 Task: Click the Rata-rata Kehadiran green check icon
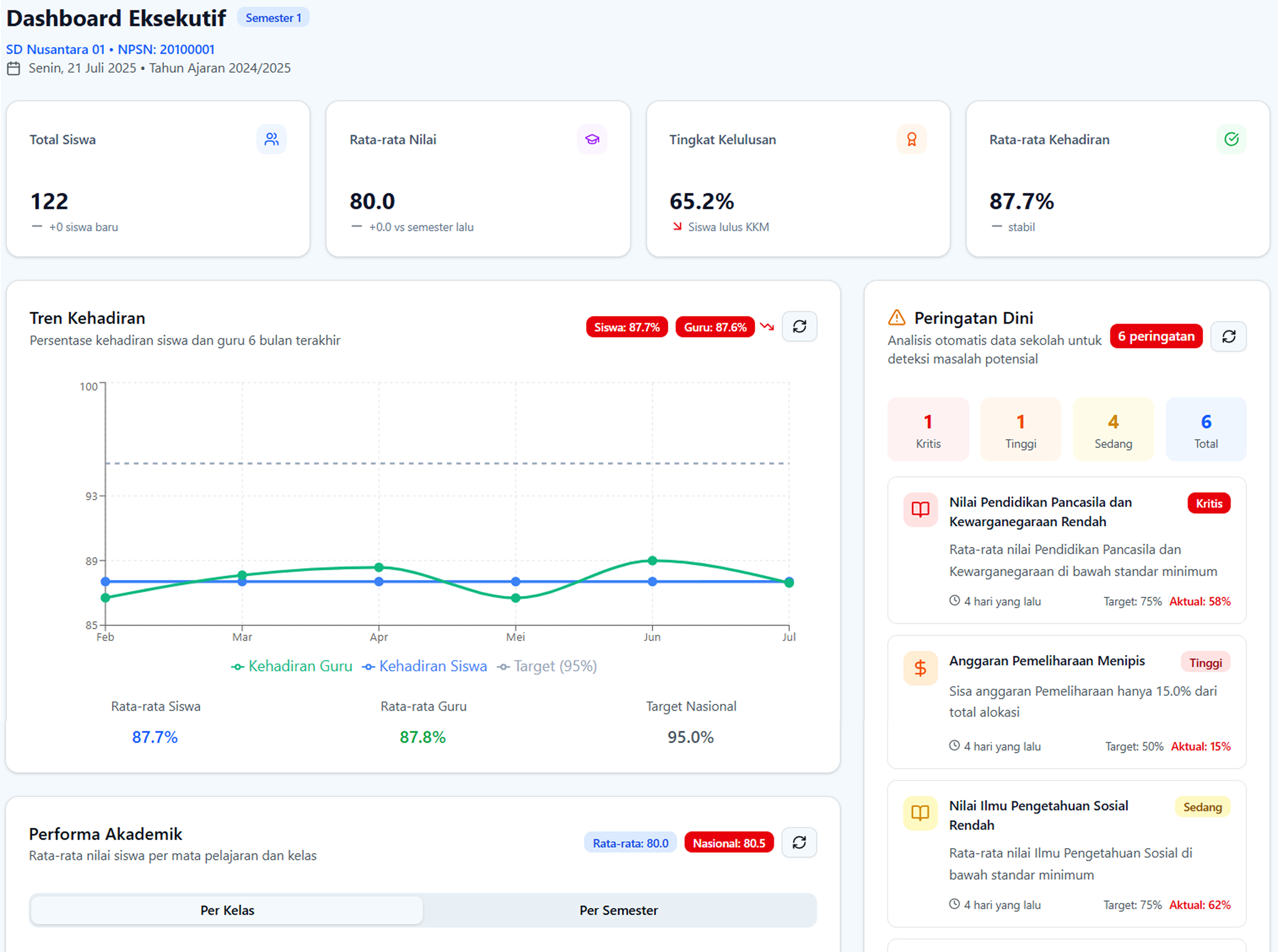1231,140
